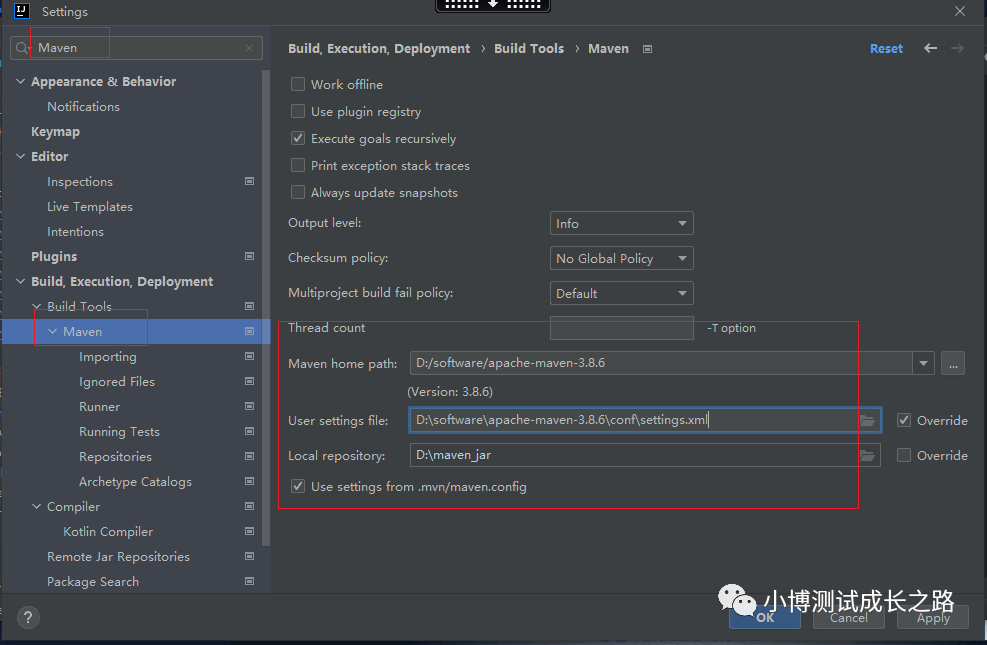
Task: Click the project-level settings icon on Importing row
Action: coord(249,356)
